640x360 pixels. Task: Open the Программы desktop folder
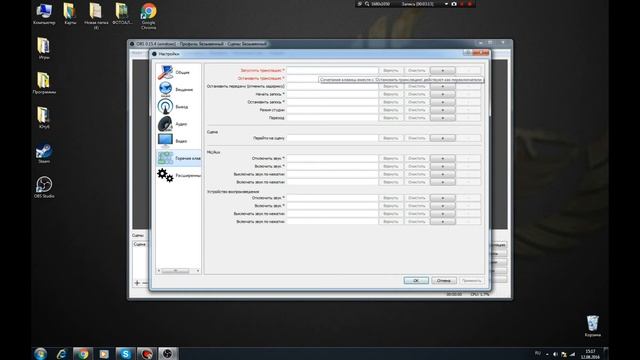[x=44, y=83]
